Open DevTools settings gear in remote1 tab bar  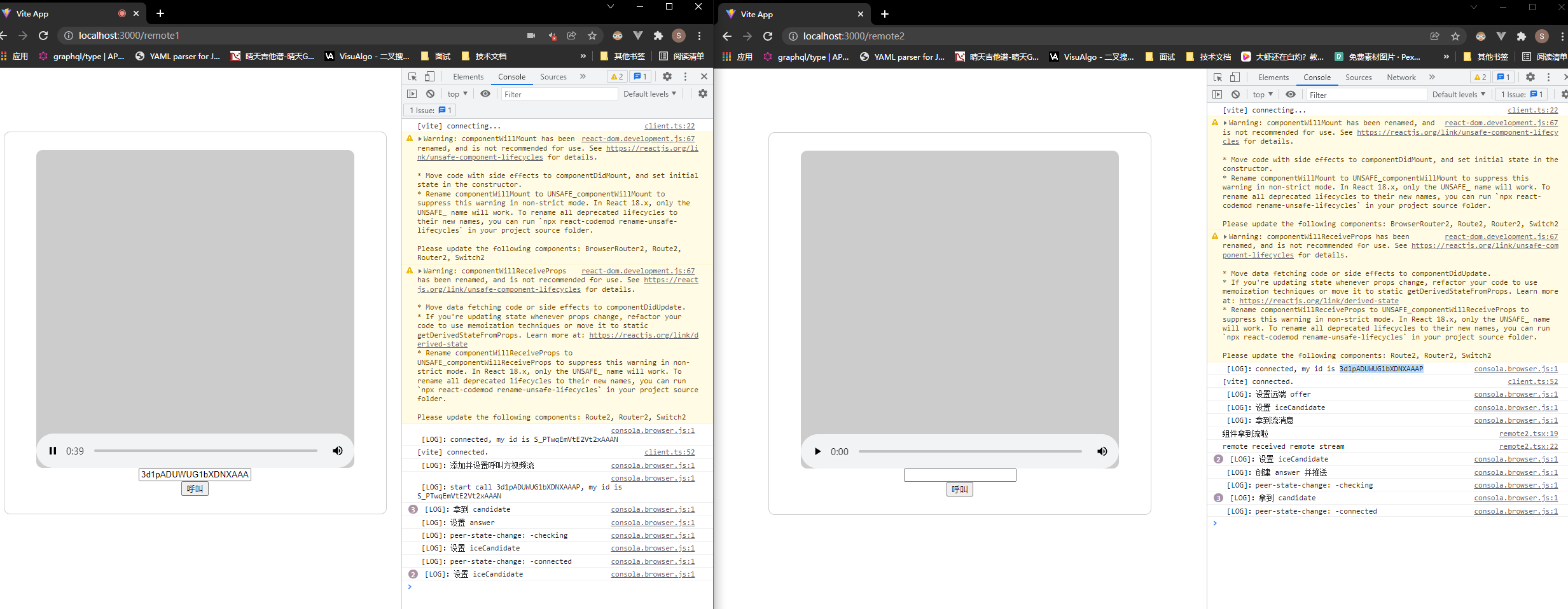coord(667,76)
